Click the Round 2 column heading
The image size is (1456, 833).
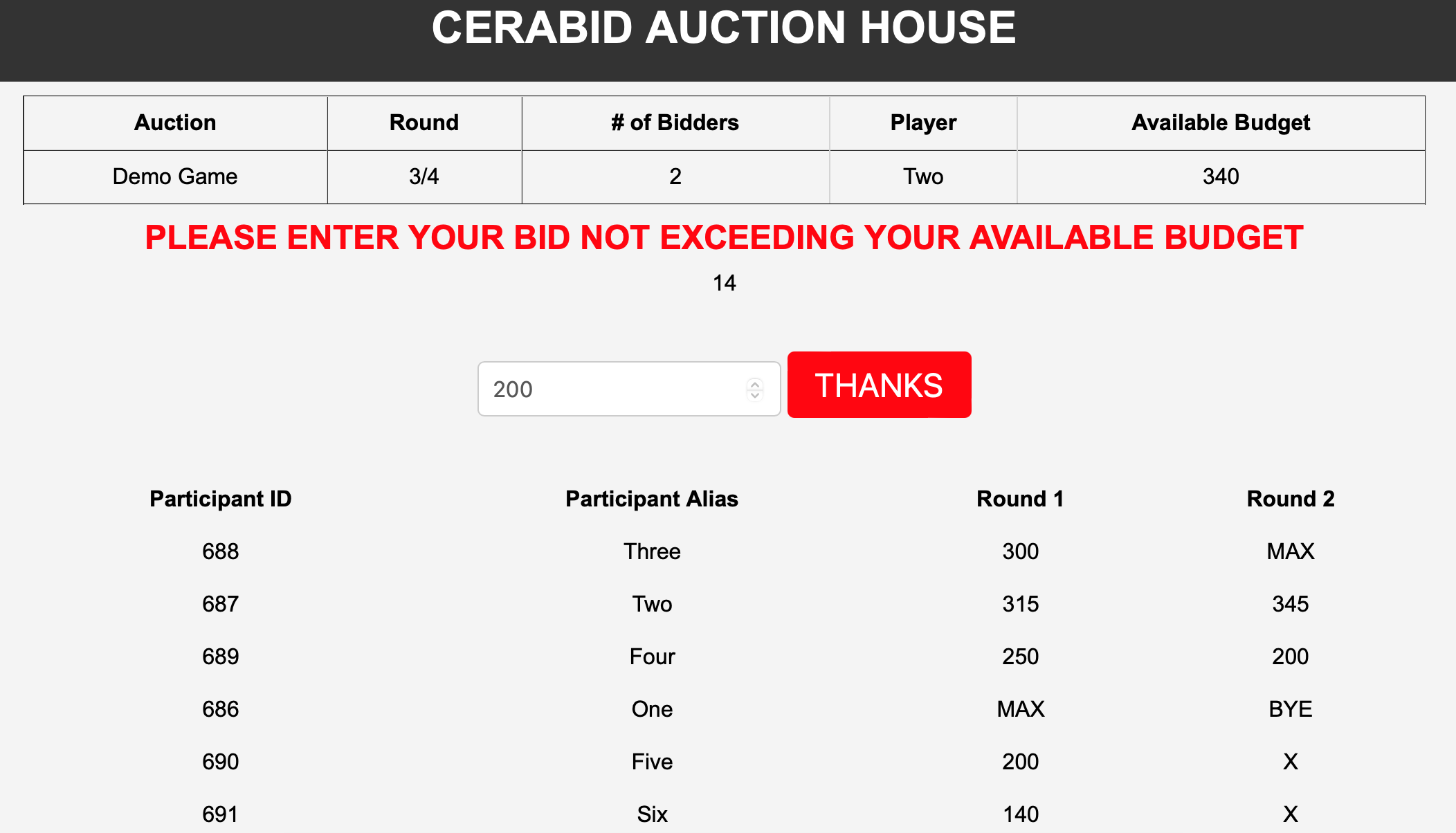coord(1290,499)
